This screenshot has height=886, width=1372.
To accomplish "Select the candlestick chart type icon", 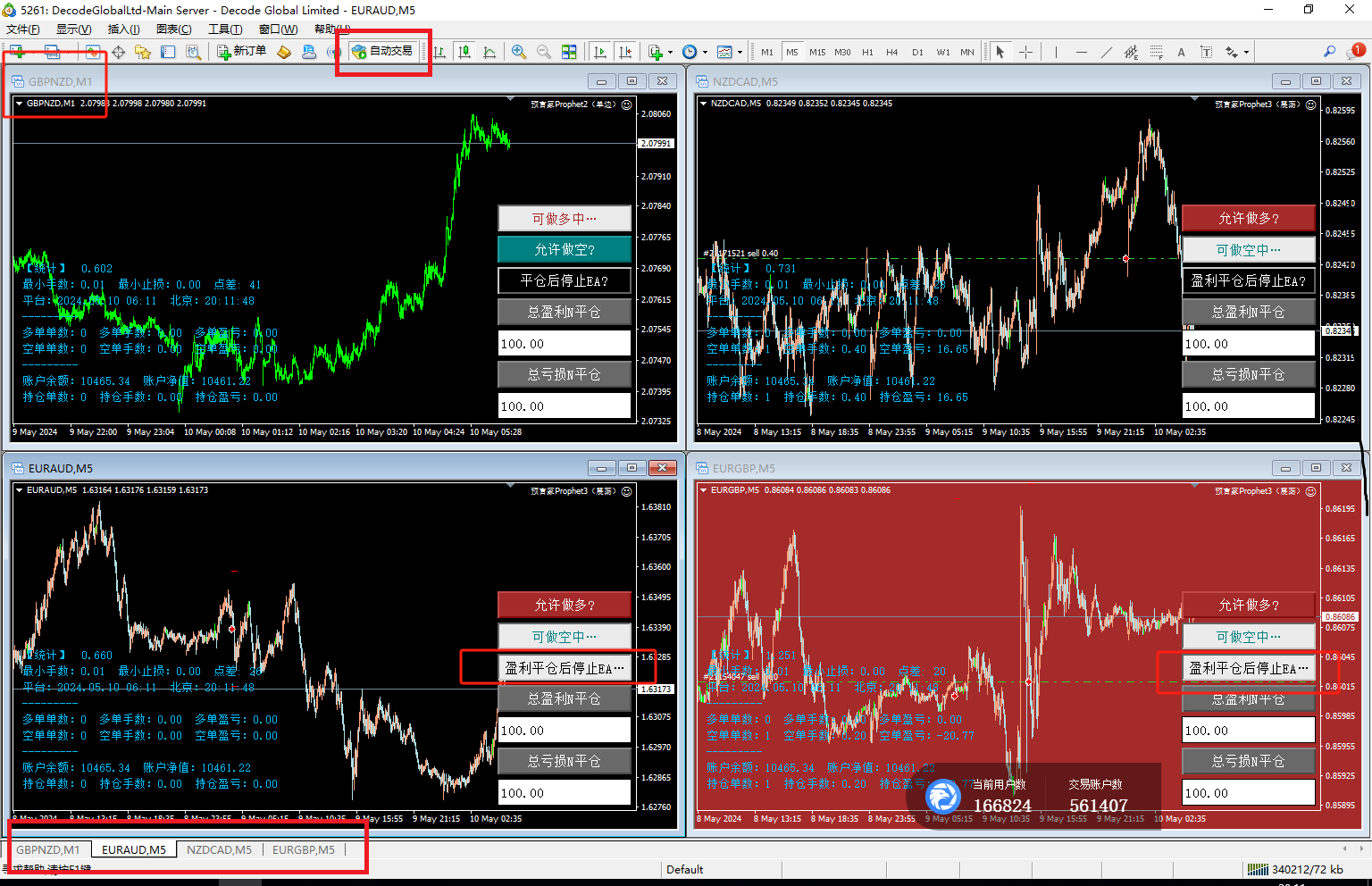I will 464,52.
